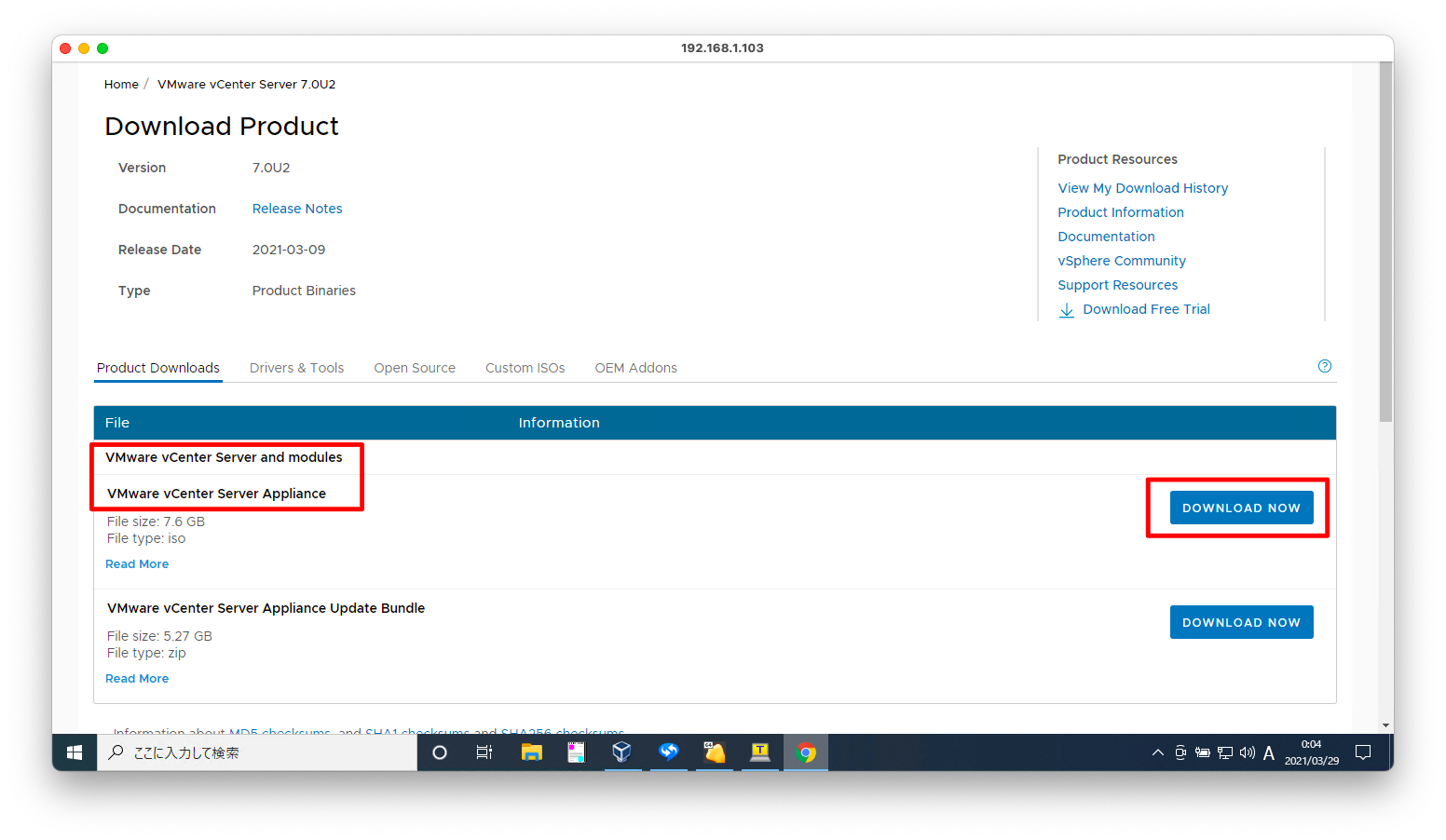Click the 'File type: zip' text
The image size is (1446, 840).
point(146,653)
